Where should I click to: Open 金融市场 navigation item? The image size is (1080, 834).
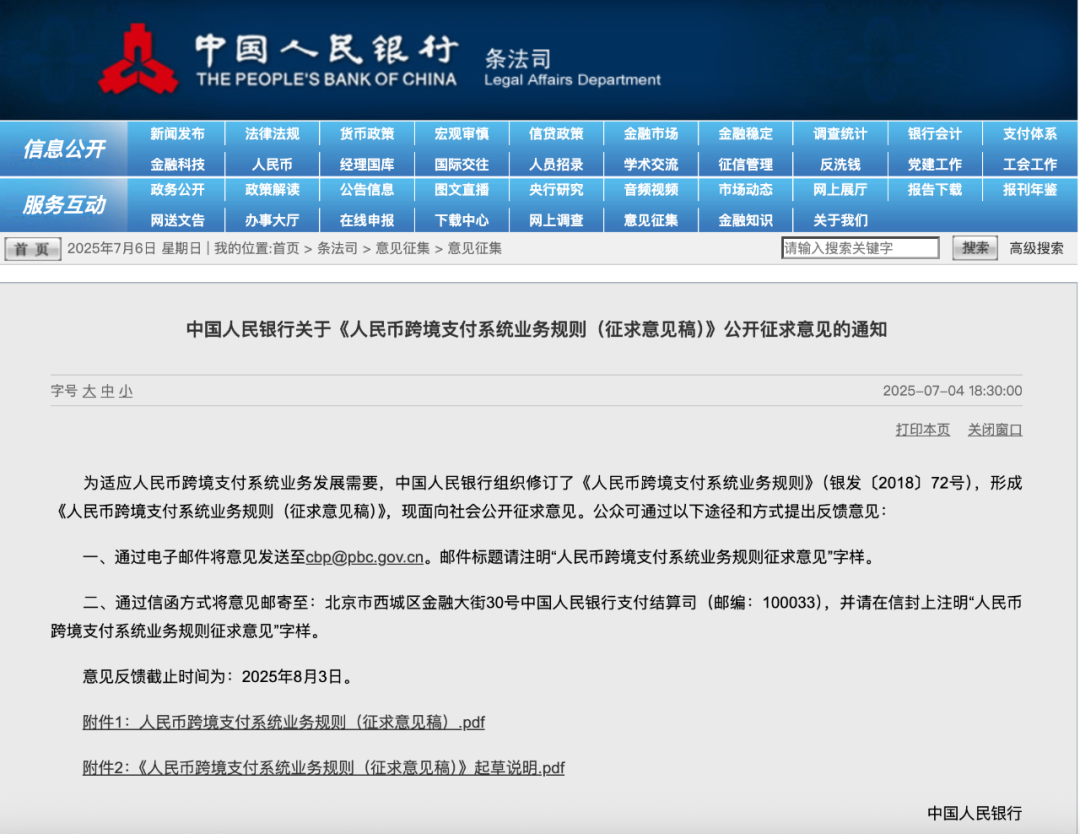pyautogui.click(x=651, y=134)
